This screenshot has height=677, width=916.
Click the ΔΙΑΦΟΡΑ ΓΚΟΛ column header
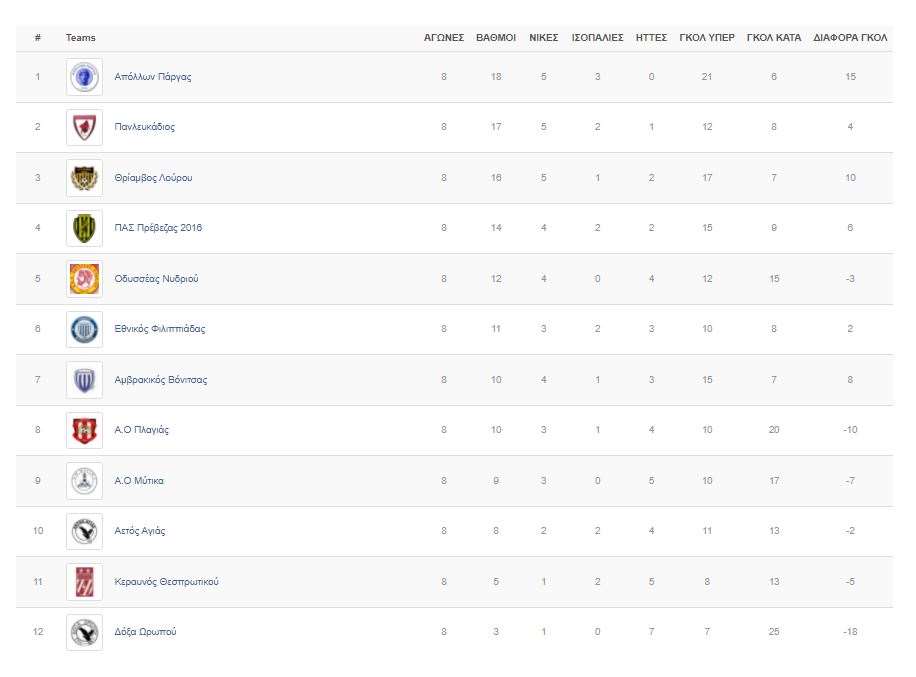click(851, 37)
